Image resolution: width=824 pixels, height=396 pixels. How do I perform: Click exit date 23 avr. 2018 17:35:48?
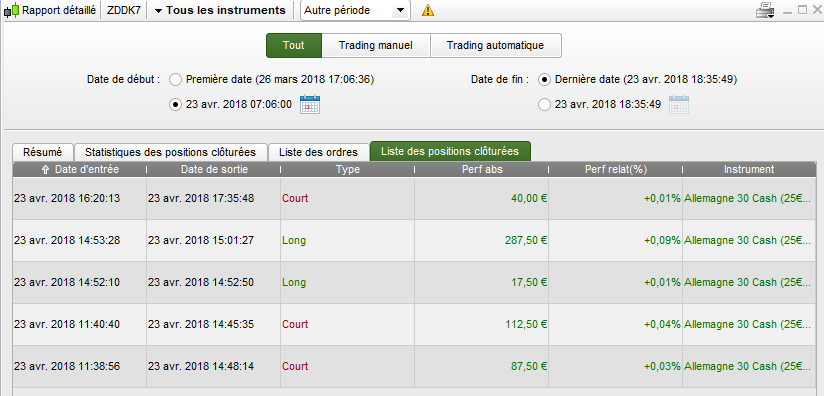point(201,198)
